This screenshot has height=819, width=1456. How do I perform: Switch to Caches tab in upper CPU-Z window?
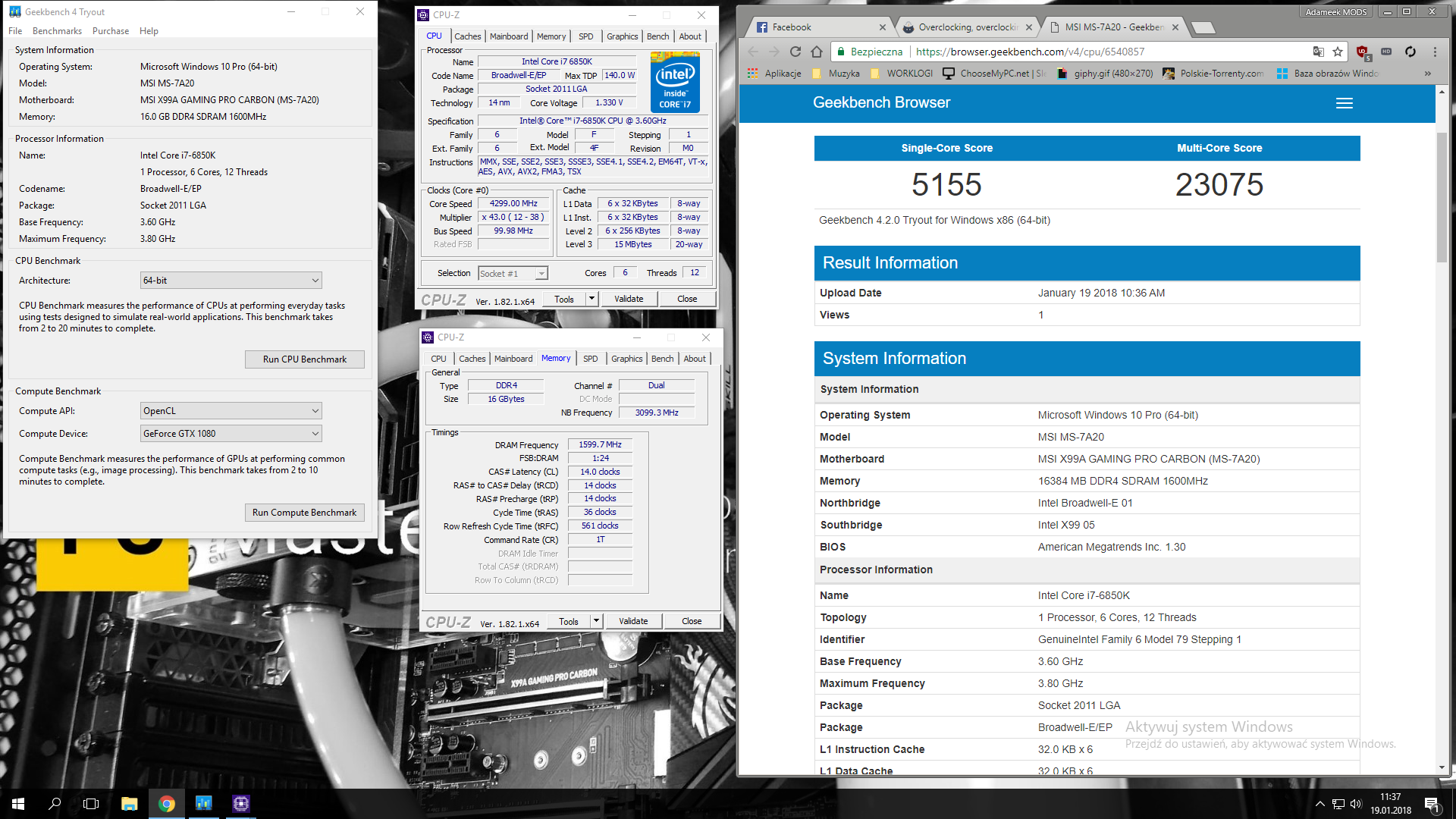pyautogui.click(x=467, y=36)
